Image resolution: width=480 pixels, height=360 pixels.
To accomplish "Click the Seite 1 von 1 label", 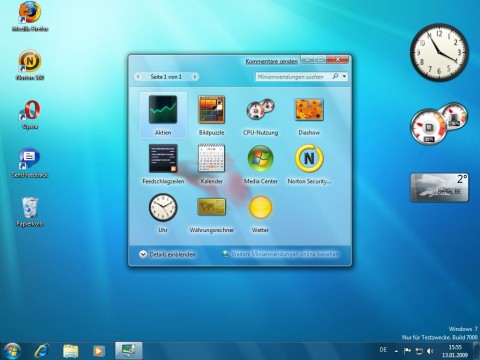I will (x=166, y=77).
